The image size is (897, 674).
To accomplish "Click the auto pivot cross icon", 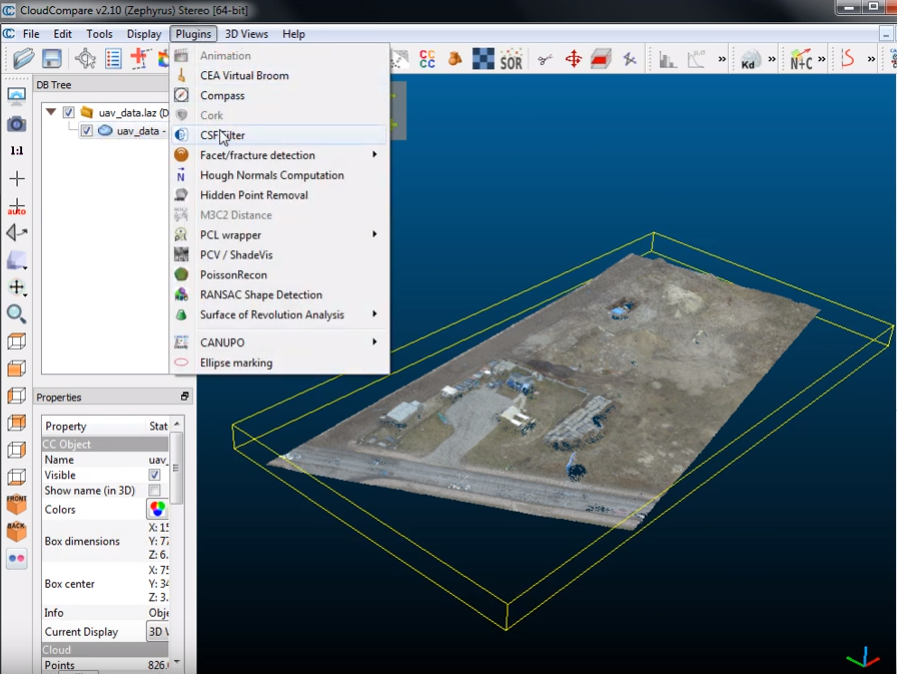I will tap(17, 207).
